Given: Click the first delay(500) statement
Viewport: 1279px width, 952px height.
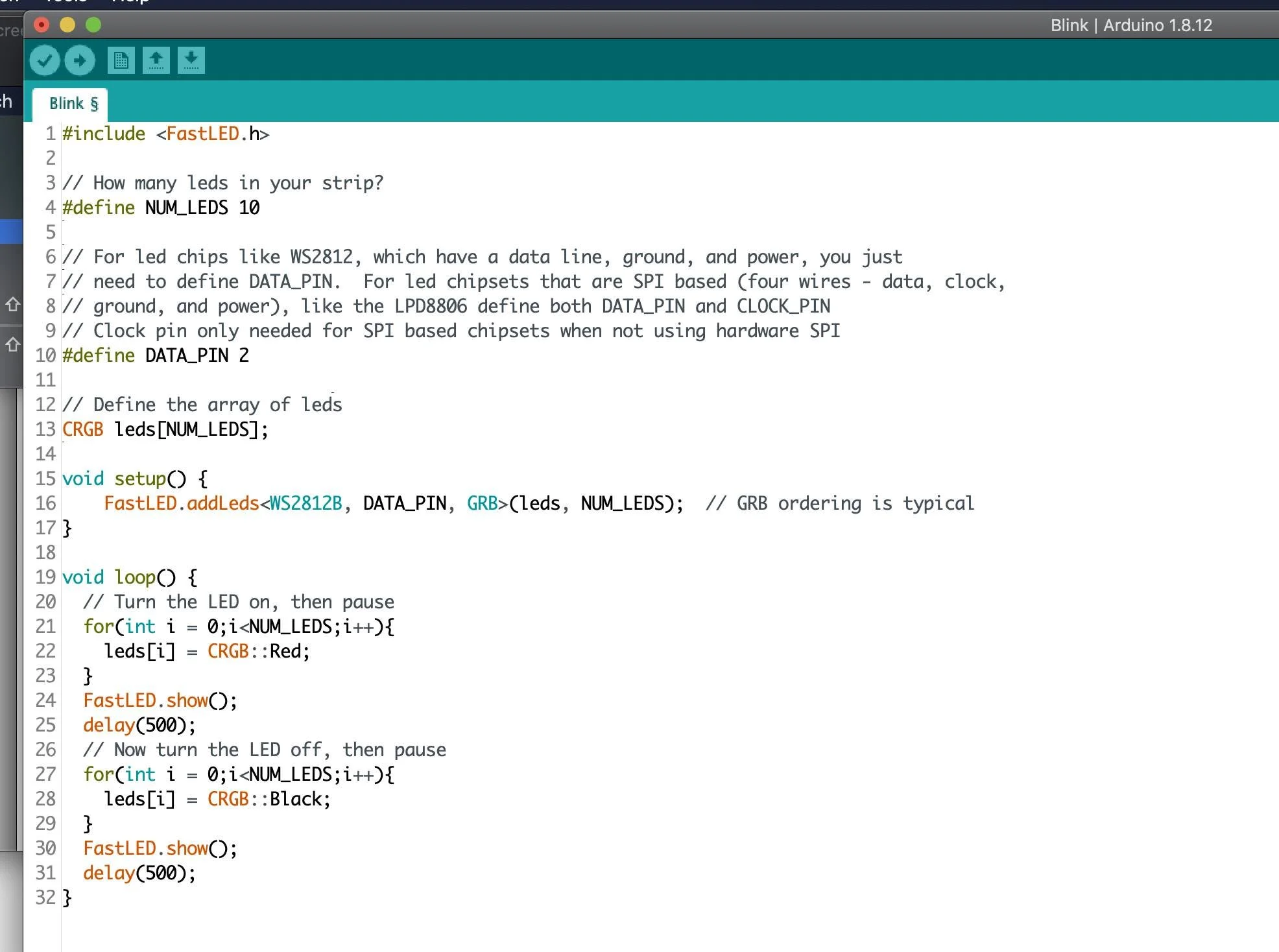Looking at the screenshot, I should (x=139, y=725).
